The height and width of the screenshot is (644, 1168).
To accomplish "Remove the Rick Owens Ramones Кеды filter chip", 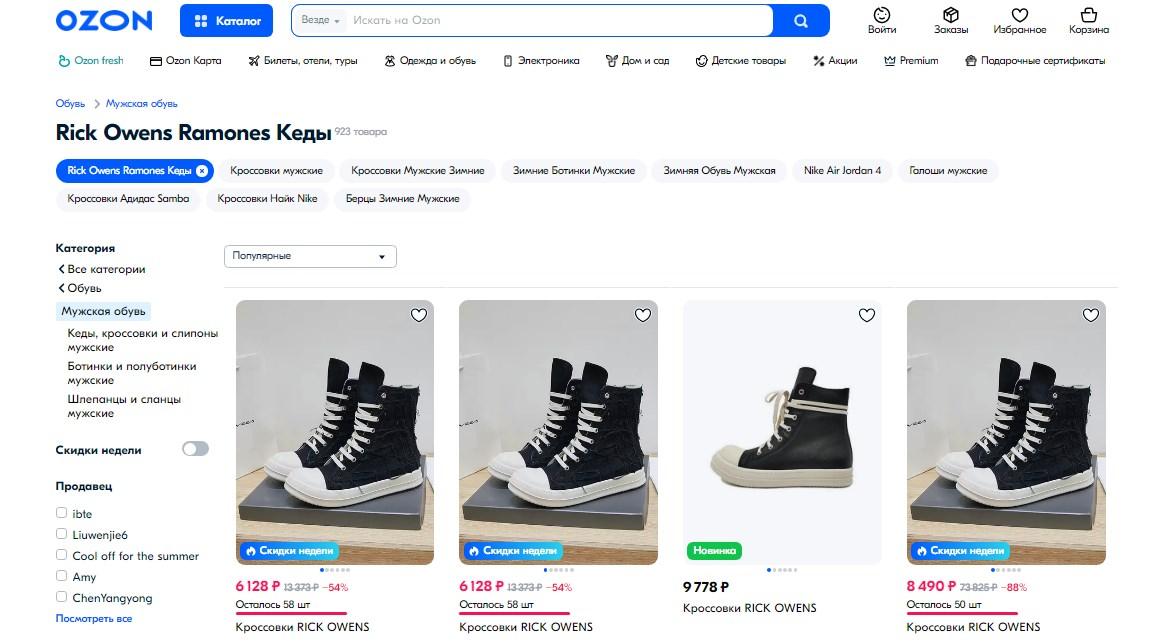I will [202, 171].
